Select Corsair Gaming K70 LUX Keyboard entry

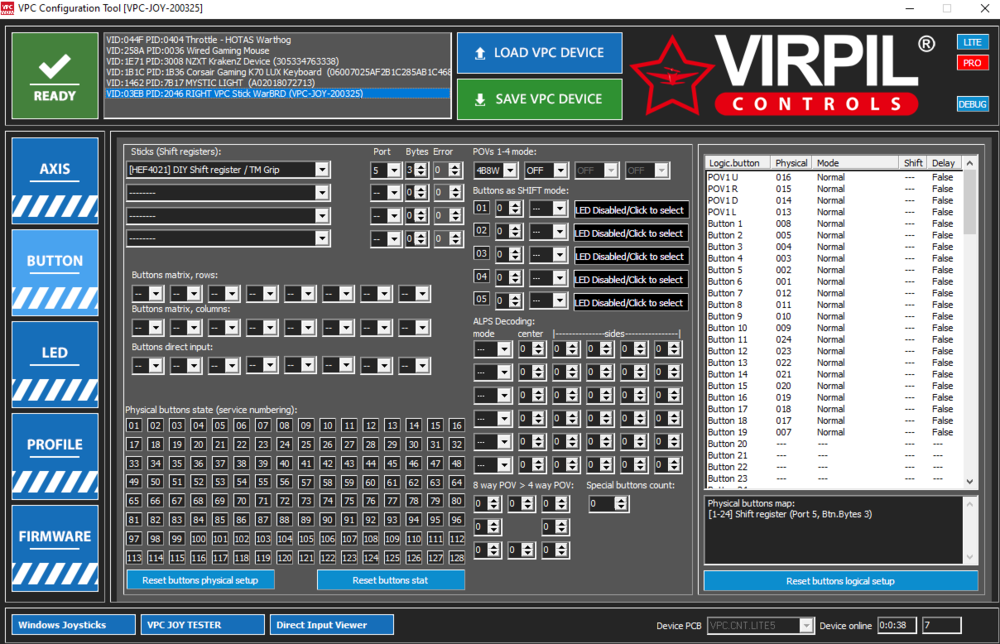277,72
